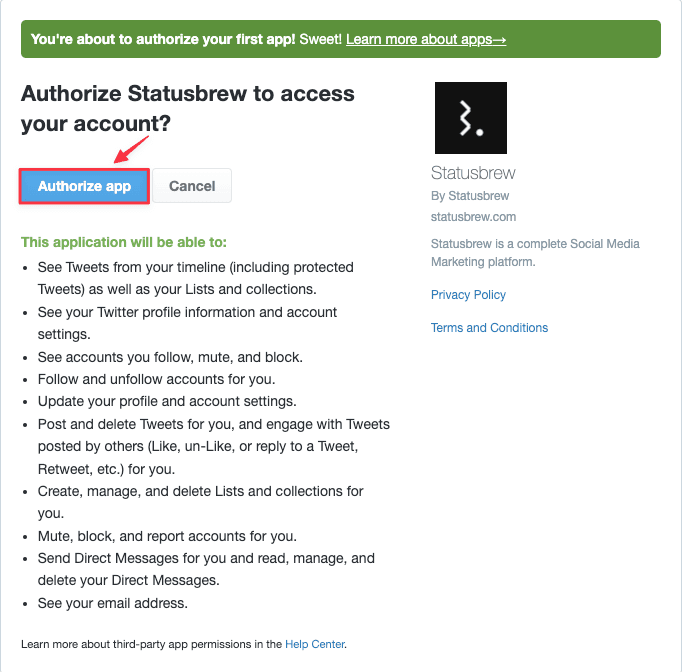Click the green first app notification banner
683x672 pixels.
(341, 39)
